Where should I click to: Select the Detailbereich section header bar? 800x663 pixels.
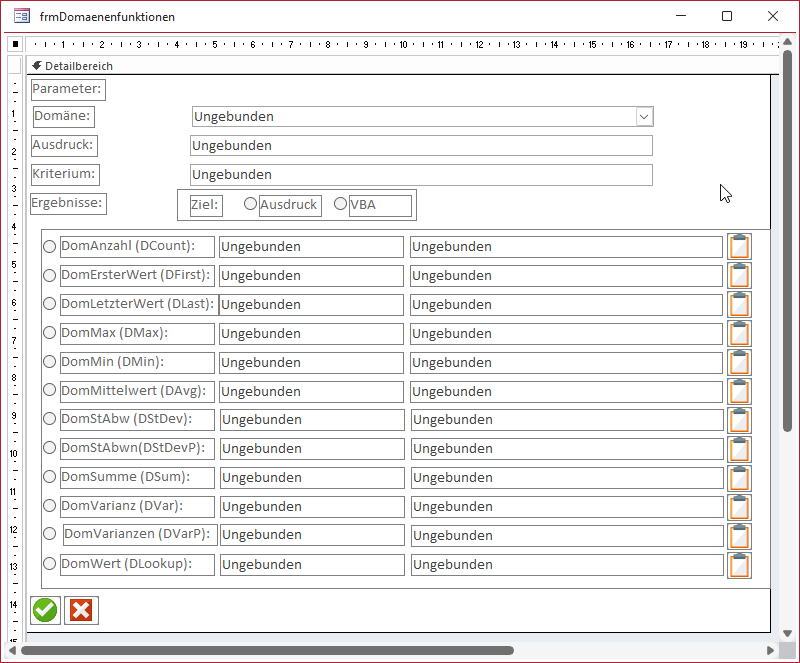(400, 66)
